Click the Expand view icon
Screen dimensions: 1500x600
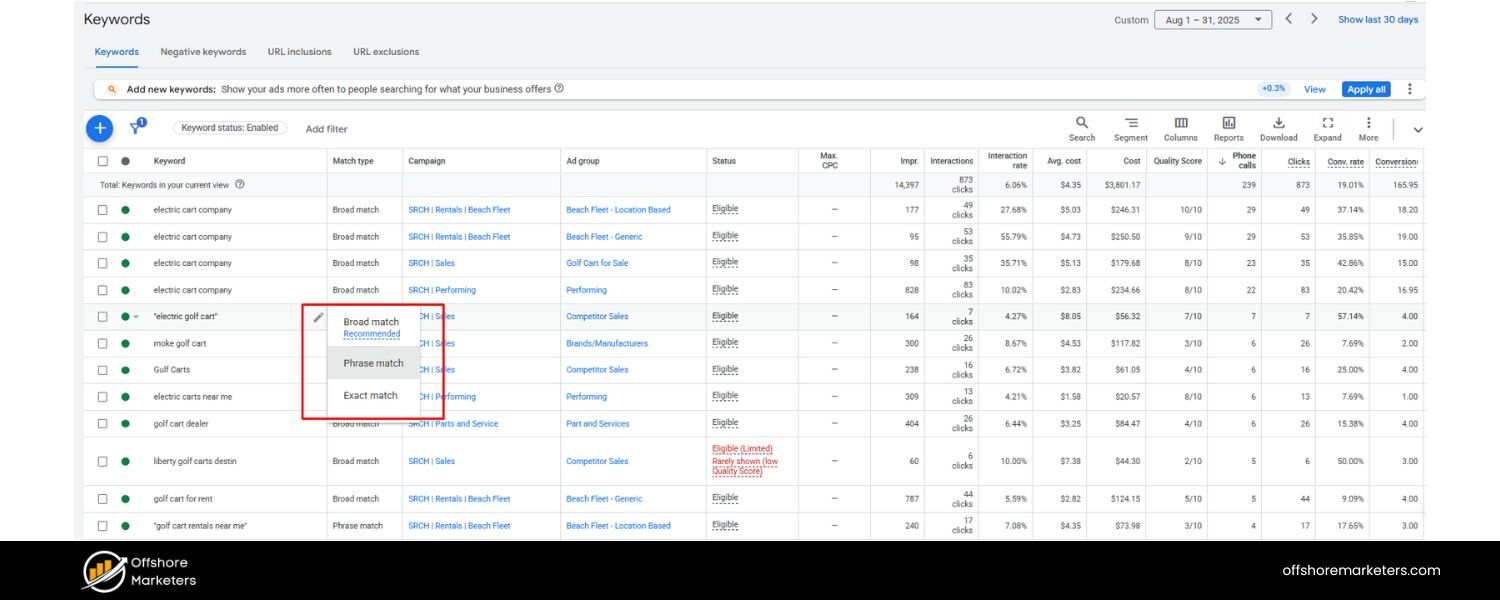1327,123
